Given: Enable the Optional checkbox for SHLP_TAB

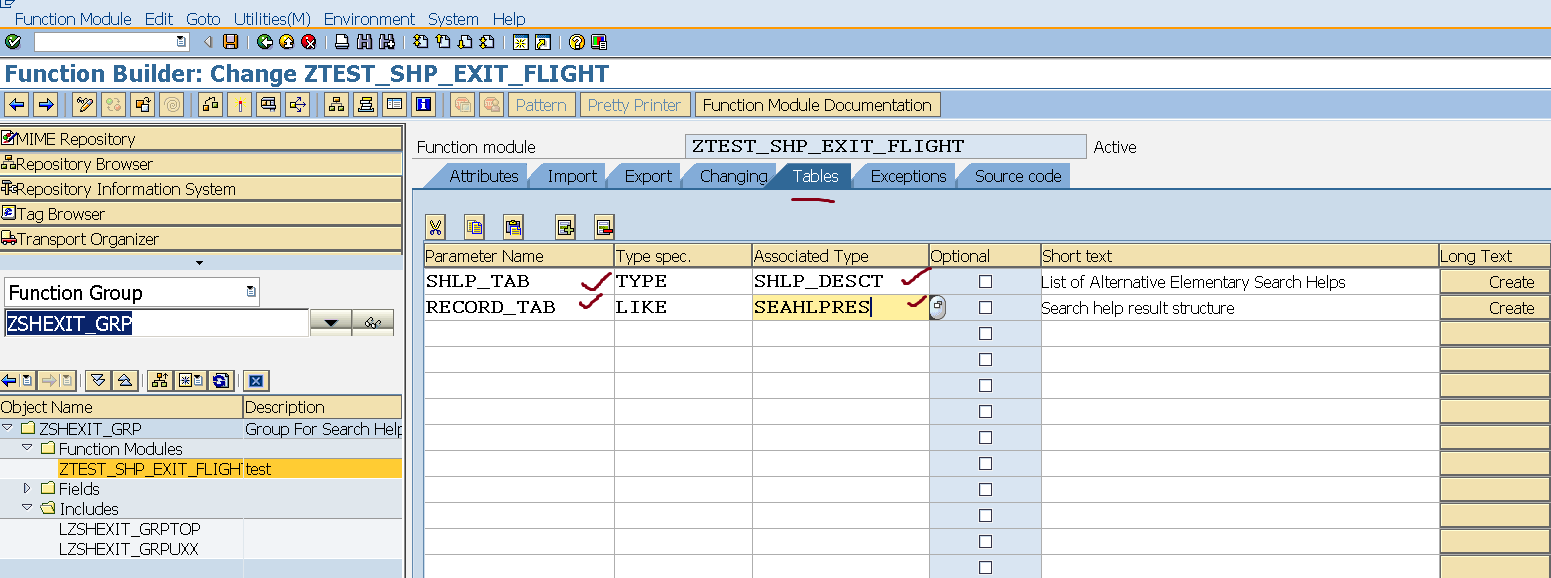Looking at the screenshot, I should pos(985,281).
